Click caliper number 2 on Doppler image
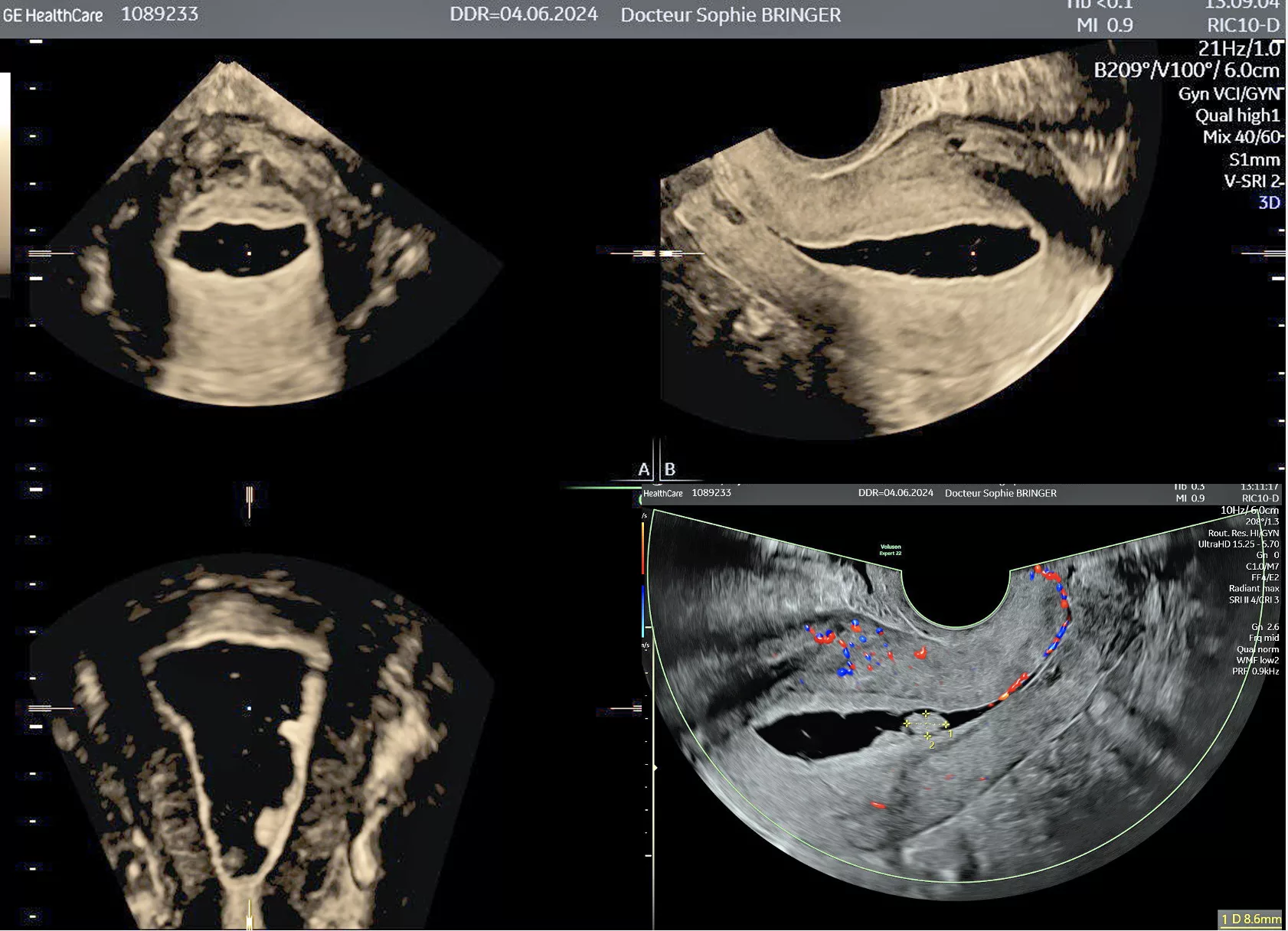Image resolution: width=1288 pixels, height=931 pixels. point(931,745)
